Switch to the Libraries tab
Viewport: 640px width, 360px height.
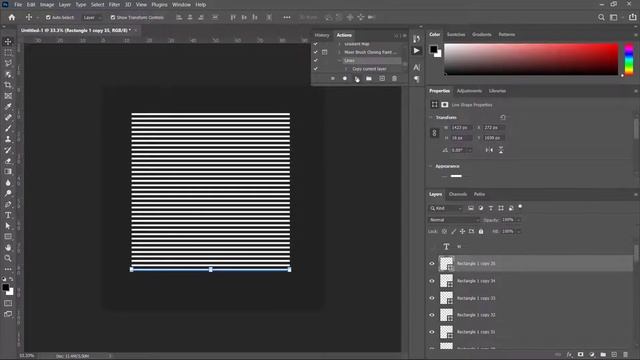point(497,91)
